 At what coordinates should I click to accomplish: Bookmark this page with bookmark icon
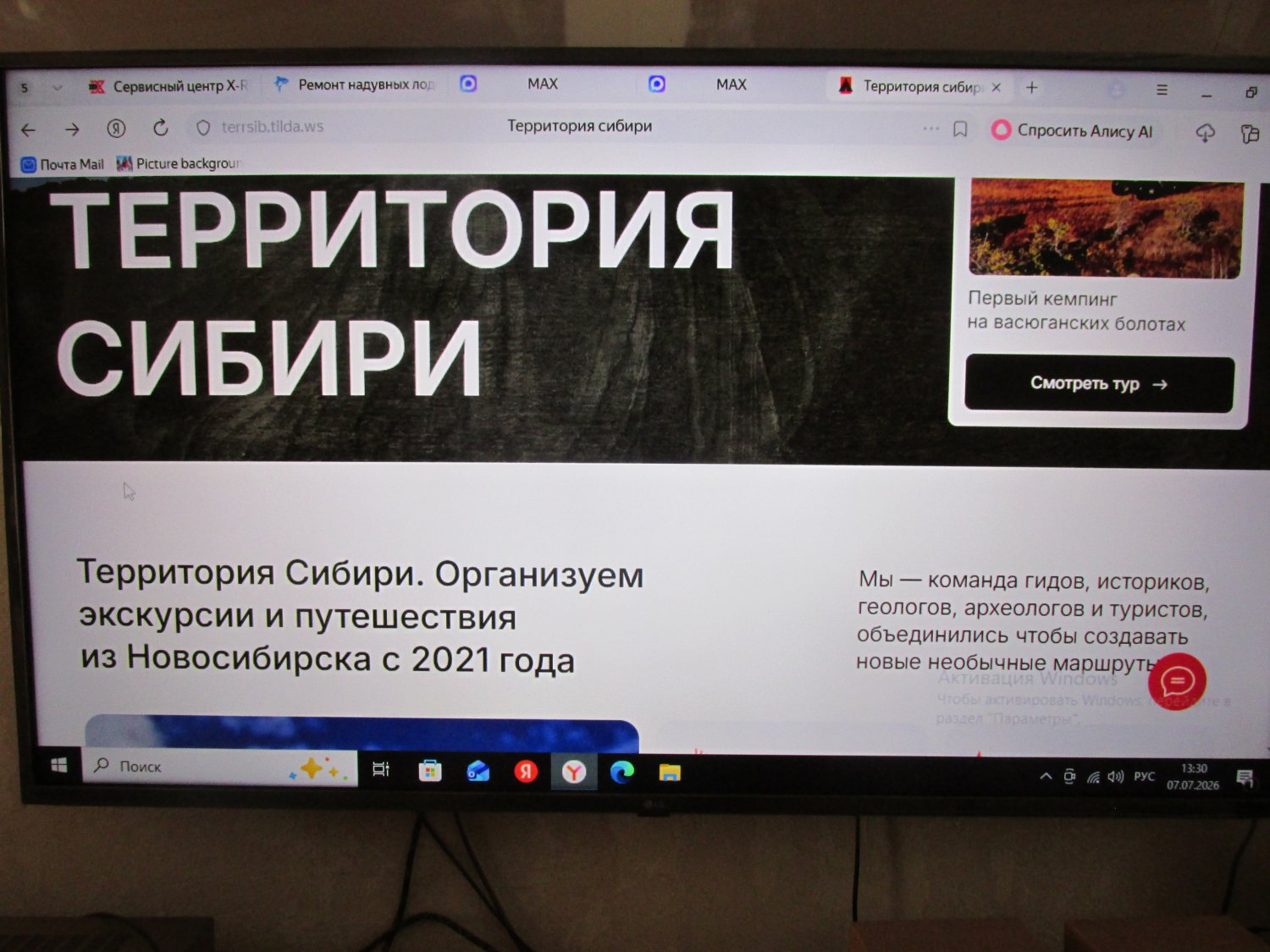960,129
